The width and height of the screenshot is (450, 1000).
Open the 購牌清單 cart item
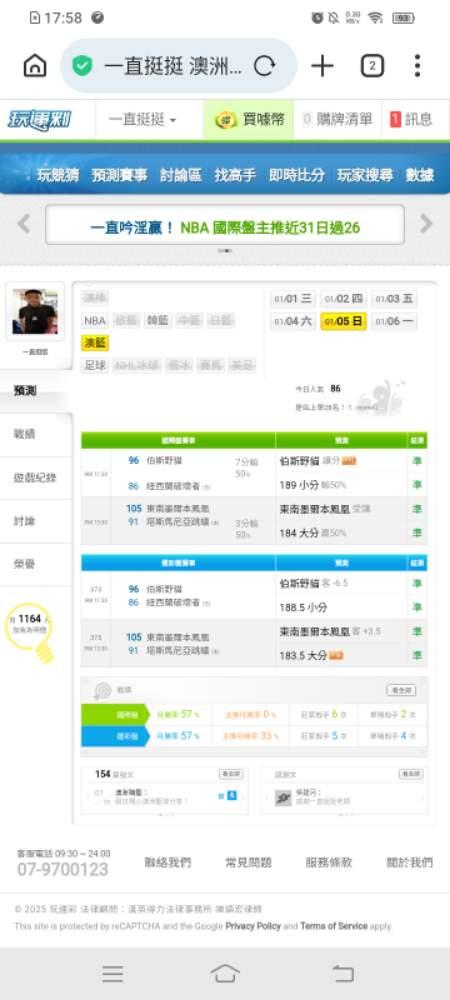point(337,119)
